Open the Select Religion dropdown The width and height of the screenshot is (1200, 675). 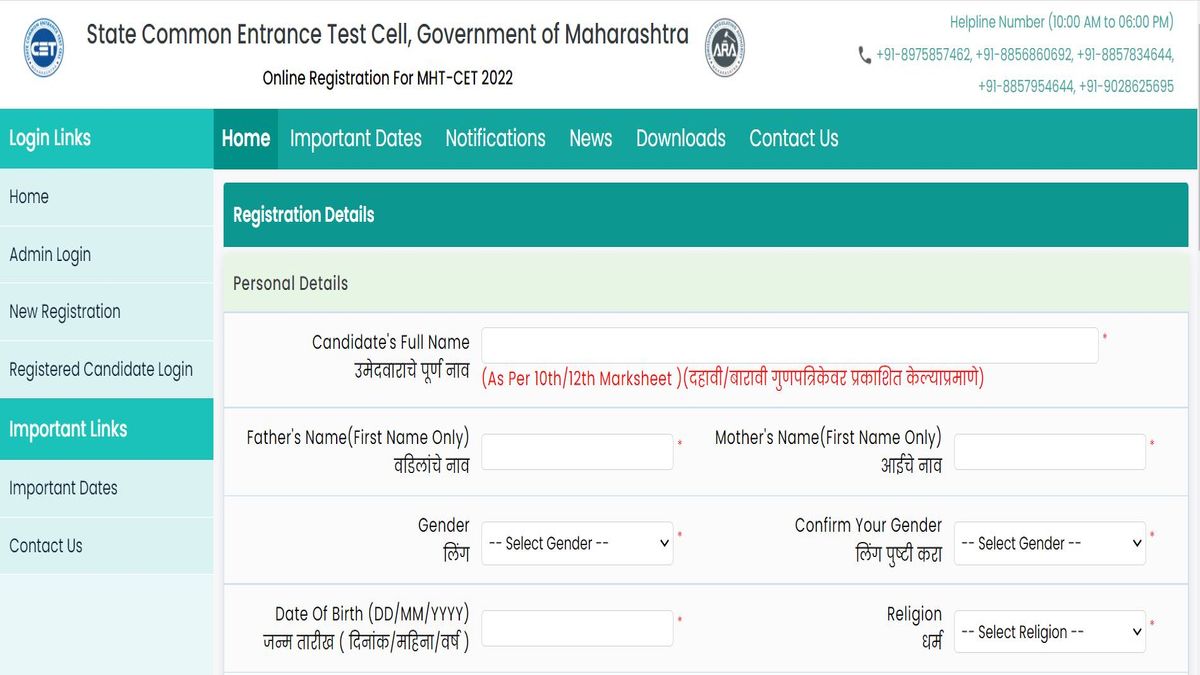pos(1049,631)
